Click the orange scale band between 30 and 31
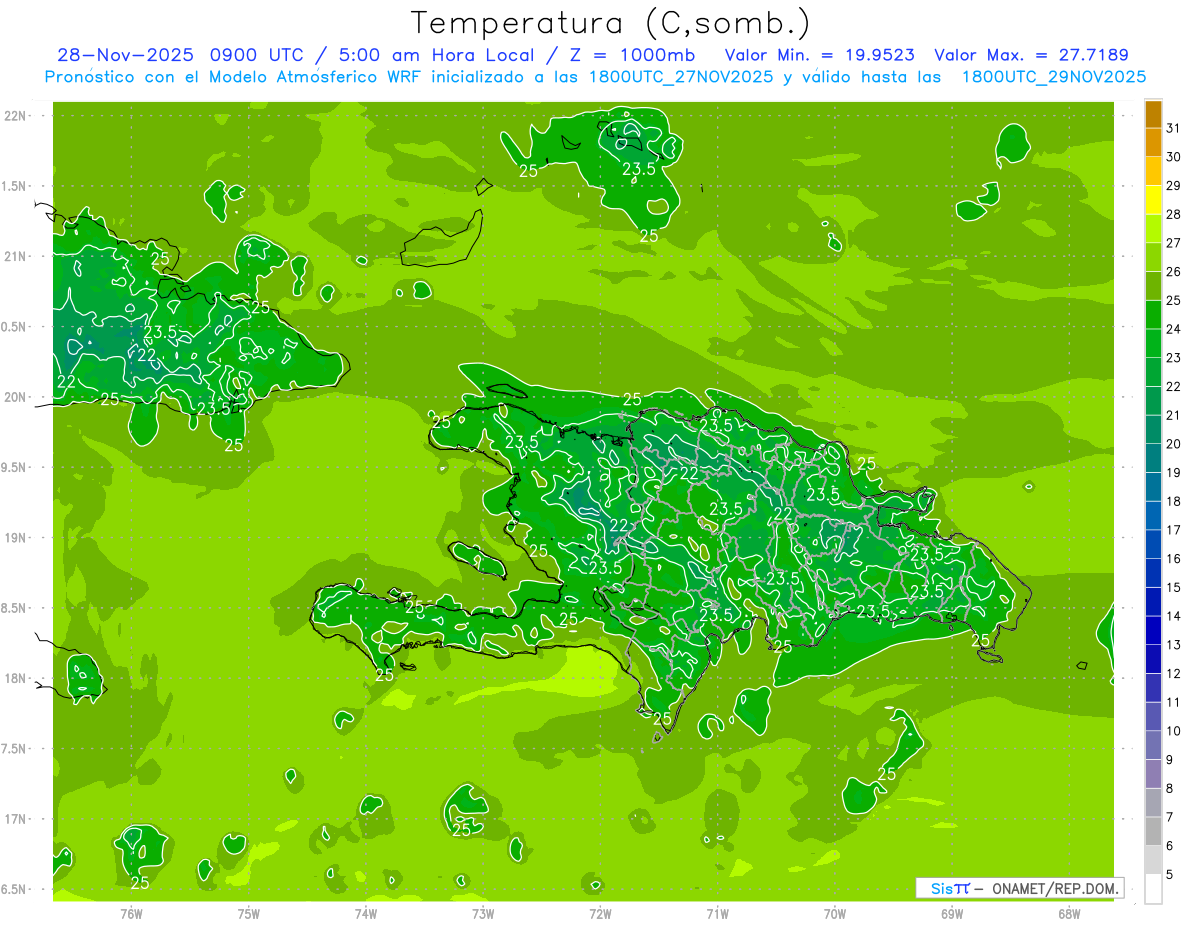 coord(1153,143)
